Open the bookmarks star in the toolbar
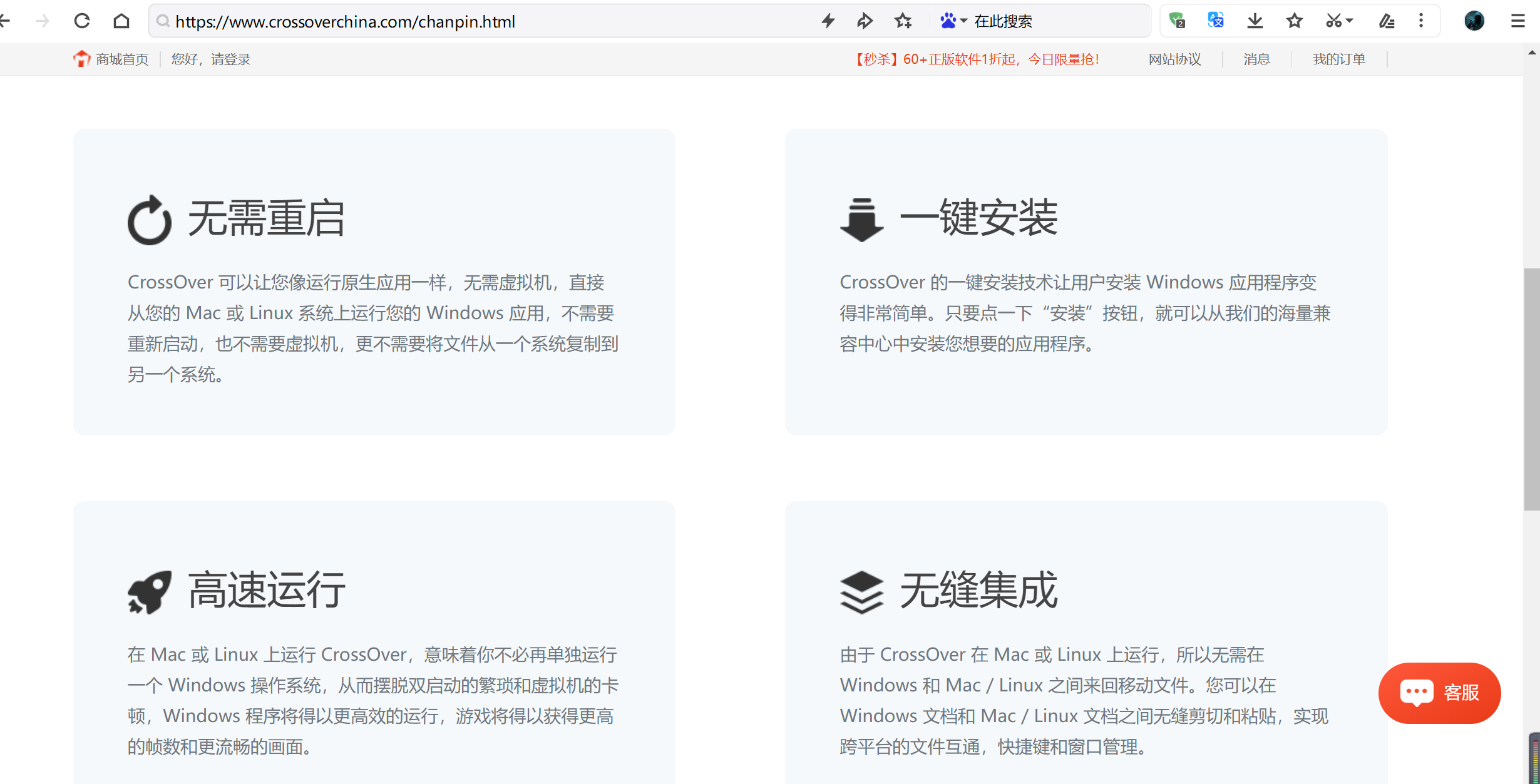The height and width of the screenshot is (784, 1540). pos(1294,21)
